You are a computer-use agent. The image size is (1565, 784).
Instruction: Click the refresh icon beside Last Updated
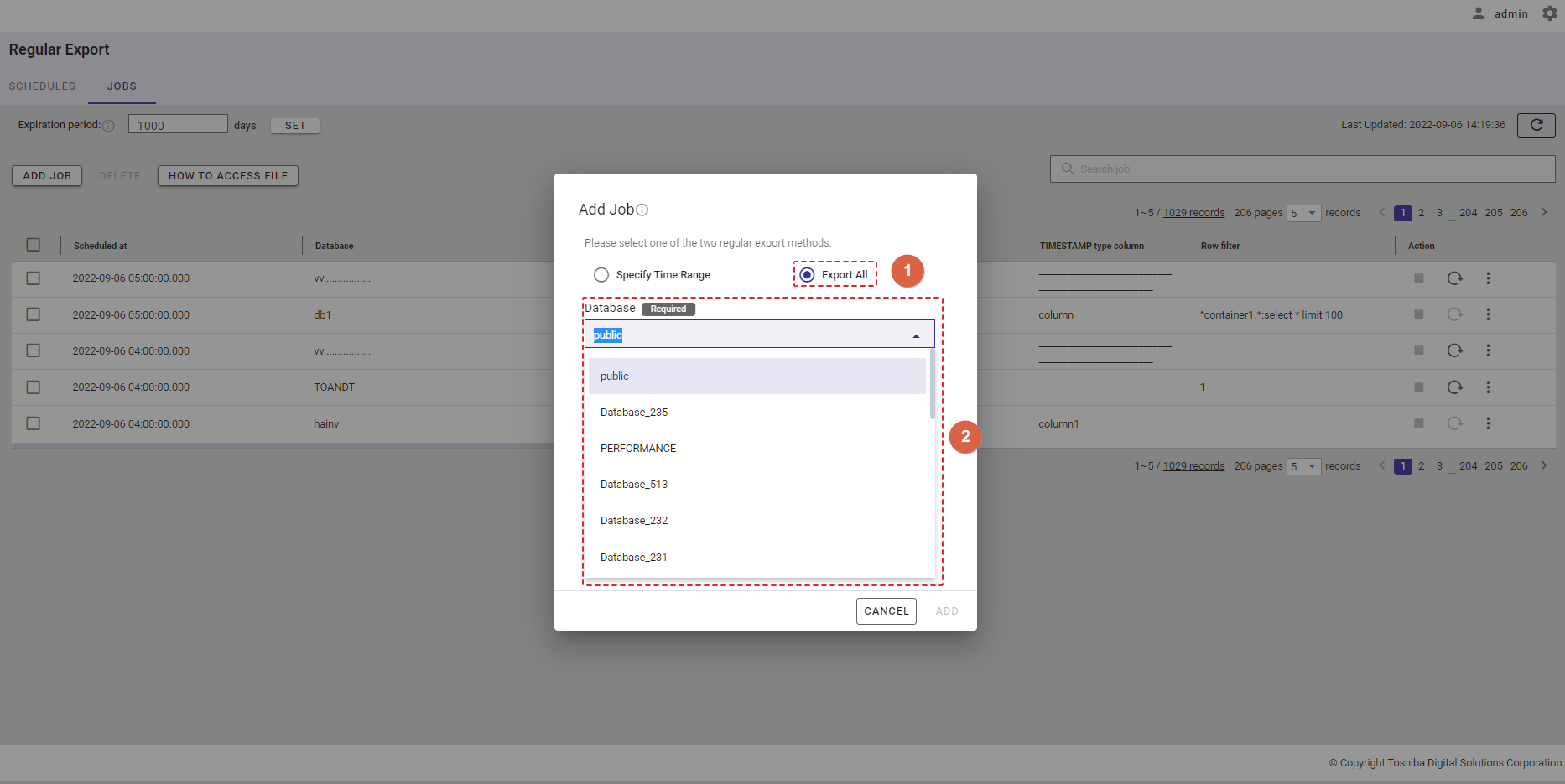pos(1536,125)
